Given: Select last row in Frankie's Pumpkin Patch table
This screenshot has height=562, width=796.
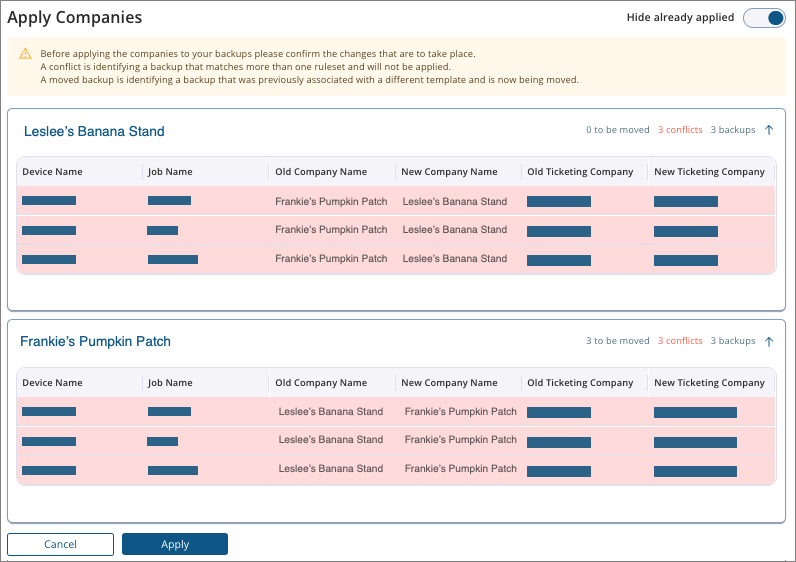Looking at the screenshot, I should [395, 469].
